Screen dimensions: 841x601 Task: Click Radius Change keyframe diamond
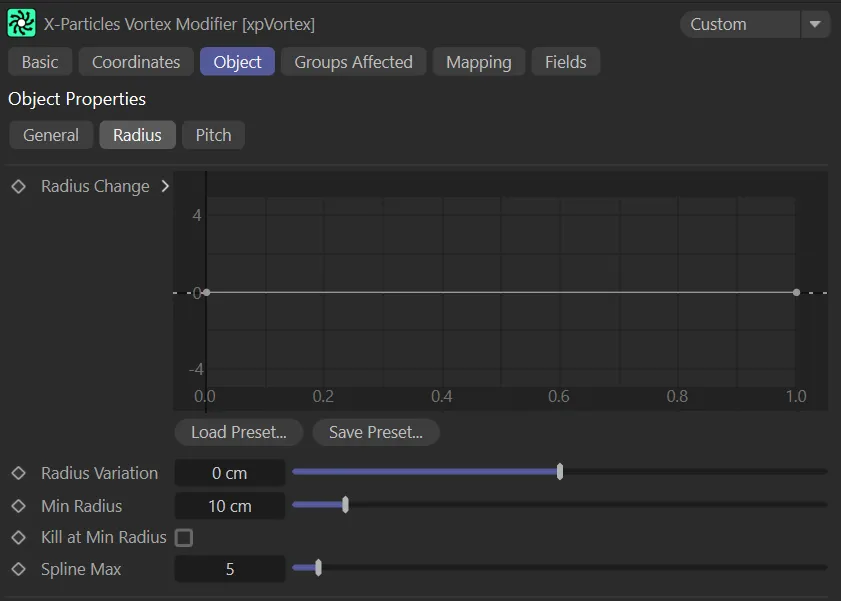18,187
